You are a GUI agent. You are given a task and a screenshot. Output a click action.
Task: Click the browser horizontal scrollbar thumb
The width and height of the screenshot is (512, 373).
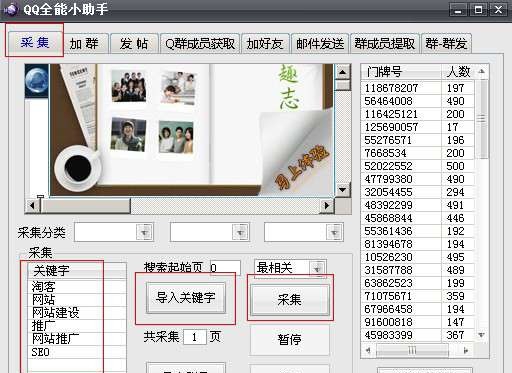pos(85,206)
